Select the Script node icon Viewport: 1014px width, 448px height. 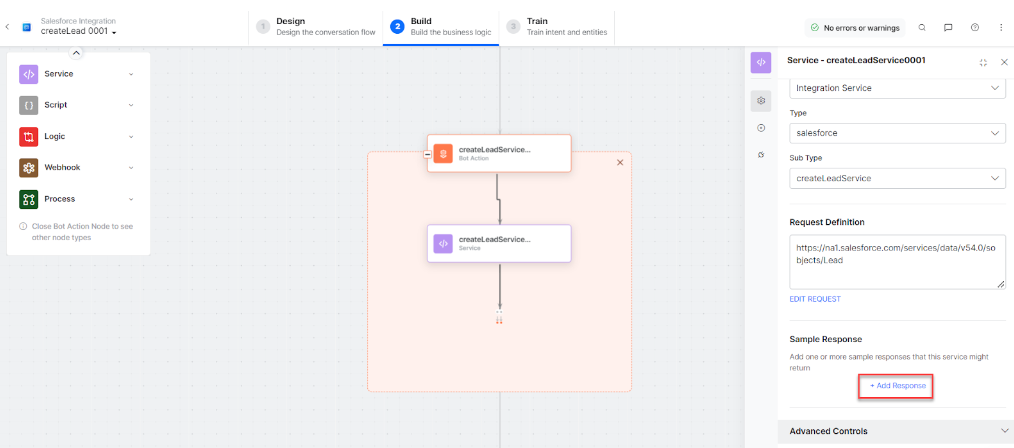pyautogui.click(x=28, y=105)
